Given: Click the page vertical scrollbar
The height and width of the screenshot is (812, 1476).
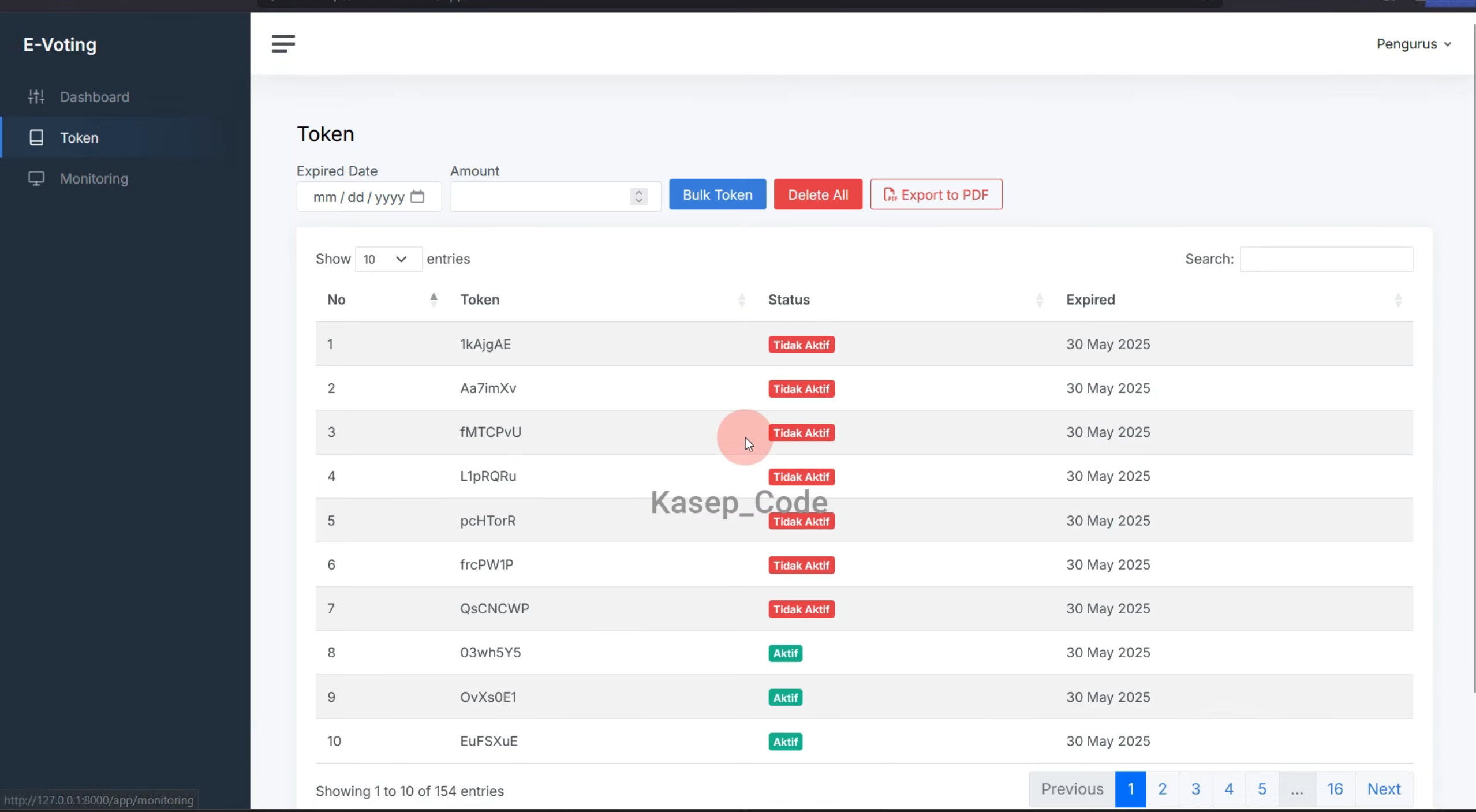Looking at the screenshot, I should point(1474,358).
